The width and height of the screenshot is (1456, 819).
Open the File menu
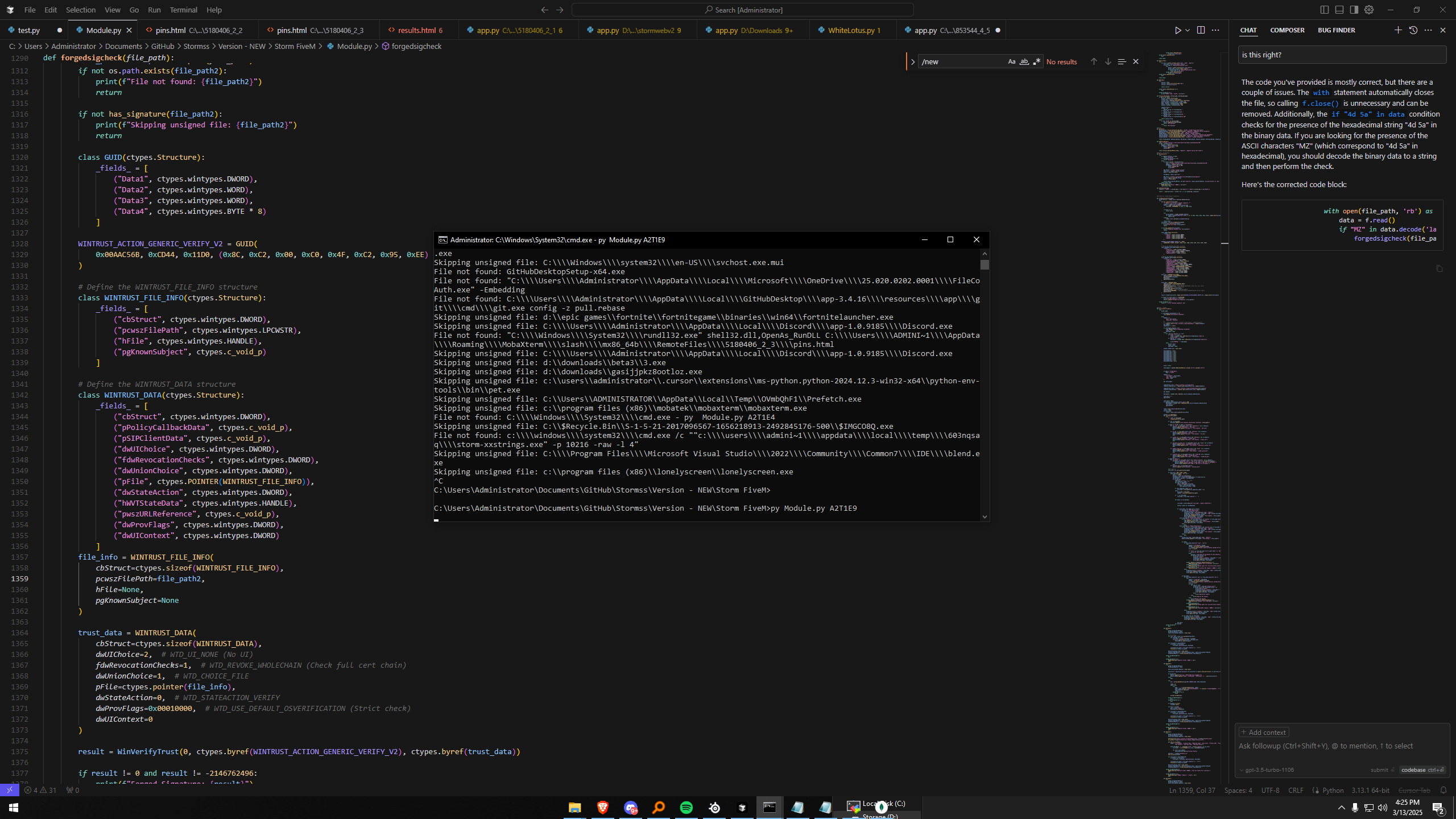30,10
